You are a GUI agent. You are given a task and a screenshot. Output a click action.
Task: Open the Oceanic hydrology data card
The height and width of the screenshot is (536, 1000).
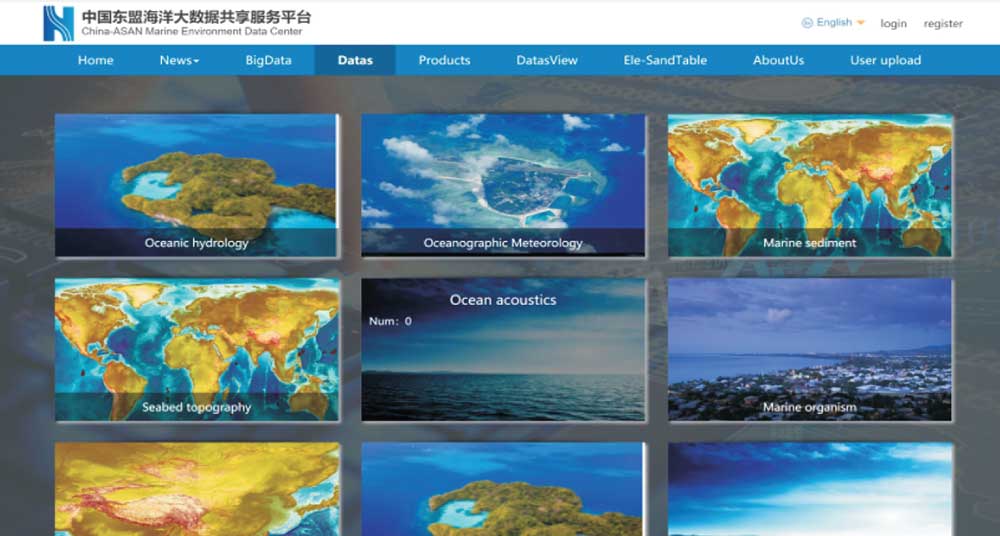196,186
